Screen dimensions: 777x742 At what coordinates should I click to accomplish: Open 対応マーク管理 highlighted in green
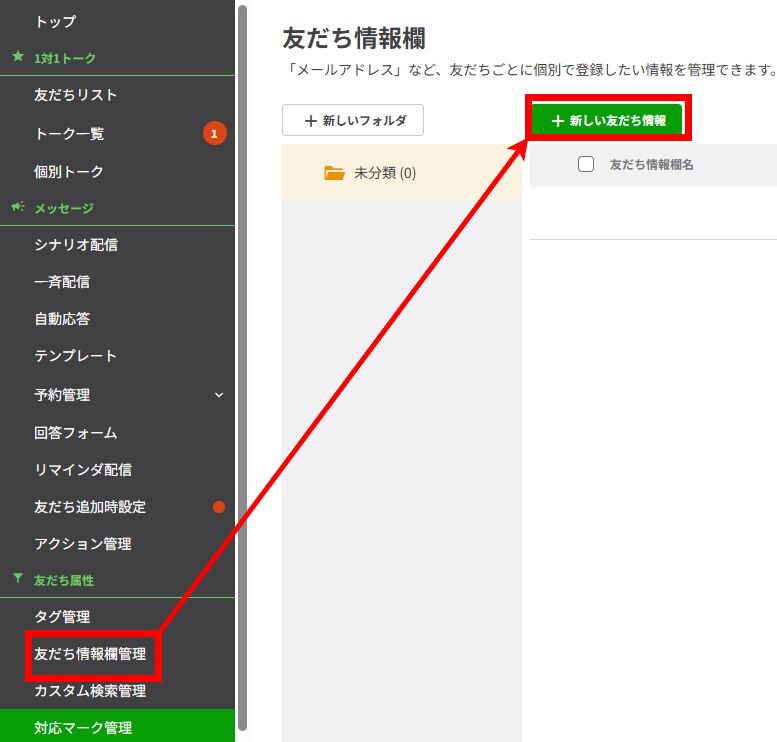[83, 727]
